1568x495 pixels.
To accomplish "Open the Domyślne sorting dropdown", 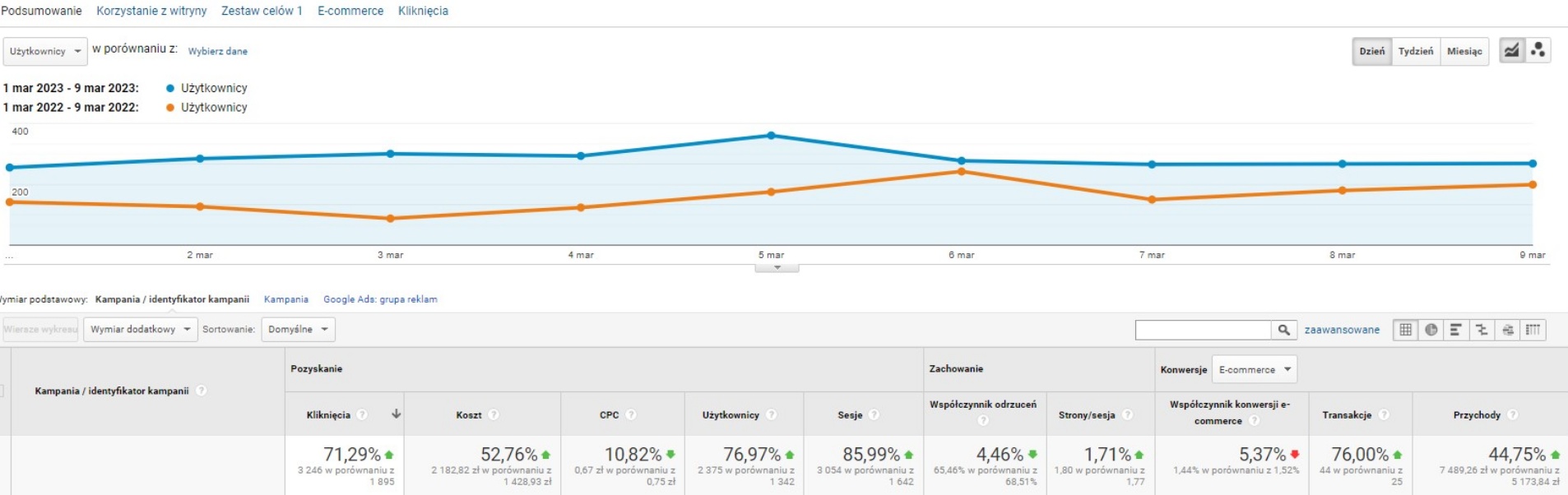I will tap(298, 330).
